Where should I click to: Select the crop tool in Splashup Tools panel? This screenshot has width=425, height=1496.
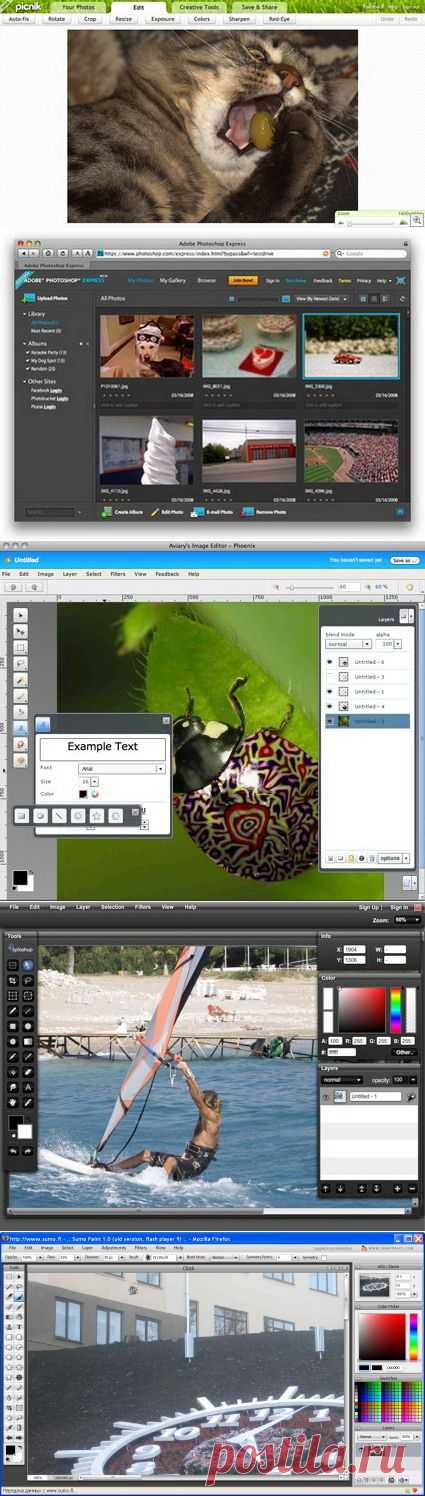click(13, 981)
